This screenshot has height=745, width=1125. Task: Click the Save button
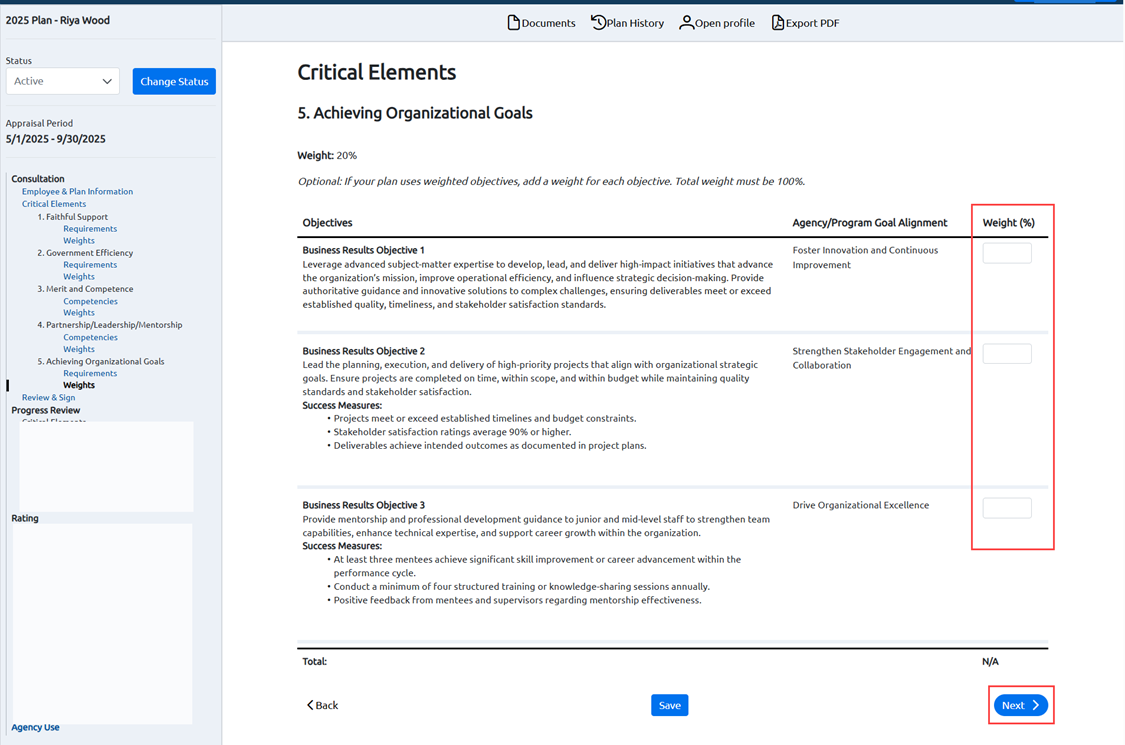(x=669, y=706)
